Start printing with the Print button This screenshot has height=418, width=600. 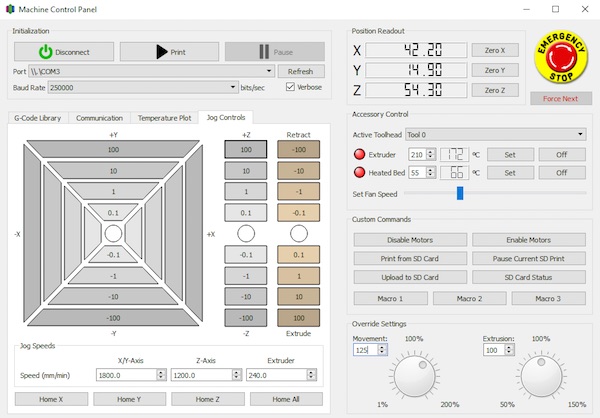(169, 52)
